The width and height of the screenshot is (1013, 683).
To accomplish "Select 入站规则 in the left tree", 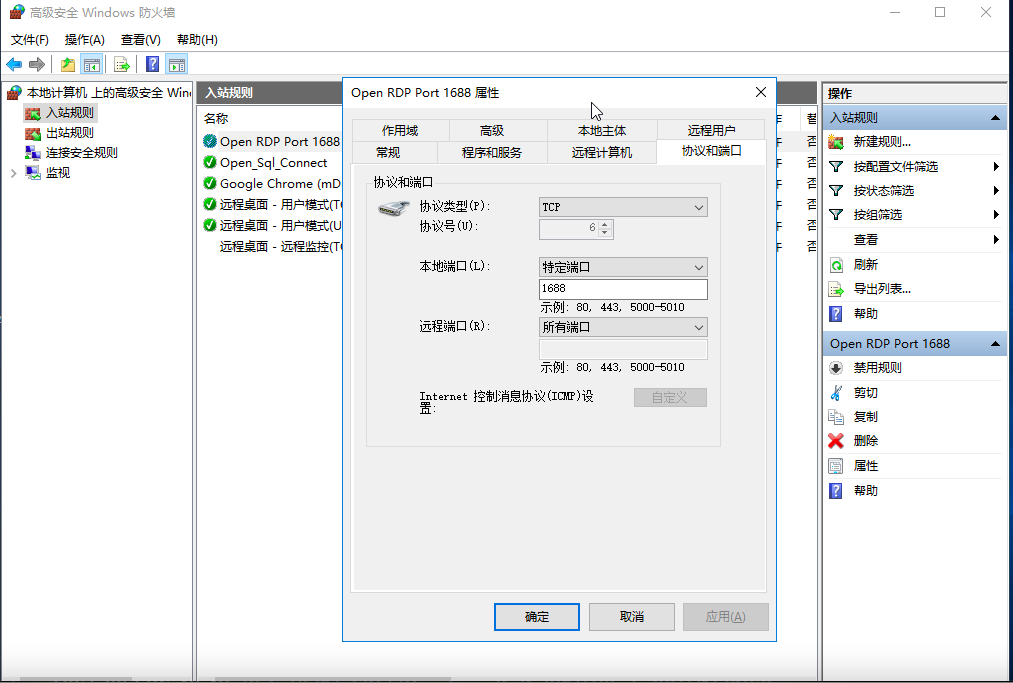I will pos(70,112).
